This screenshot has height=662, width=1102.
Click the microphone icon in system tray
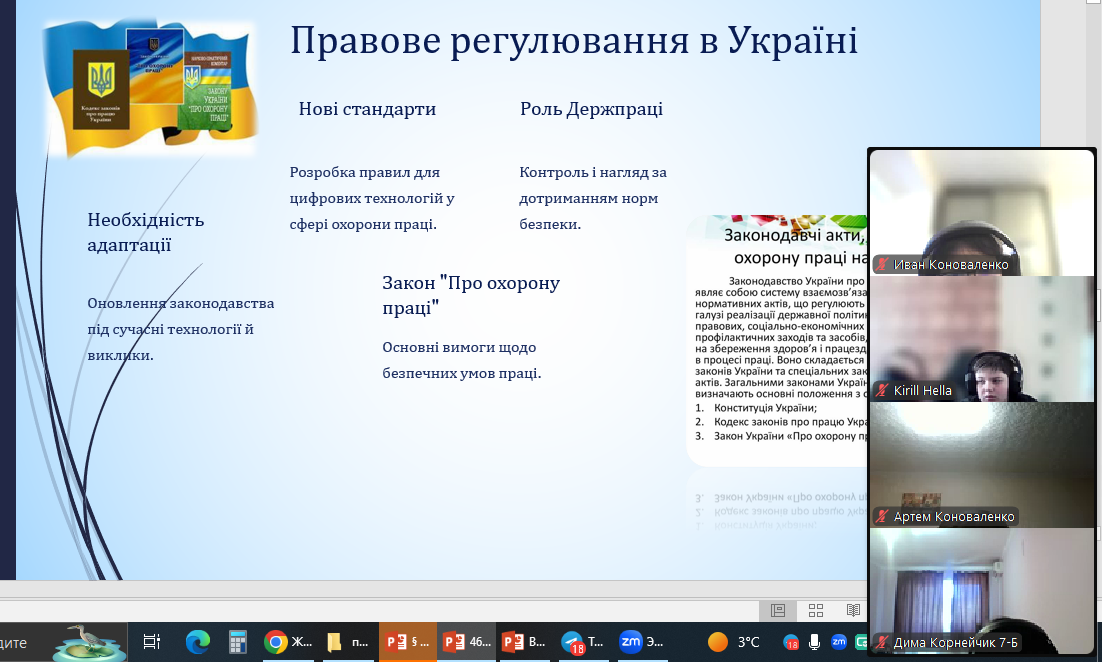815,642
